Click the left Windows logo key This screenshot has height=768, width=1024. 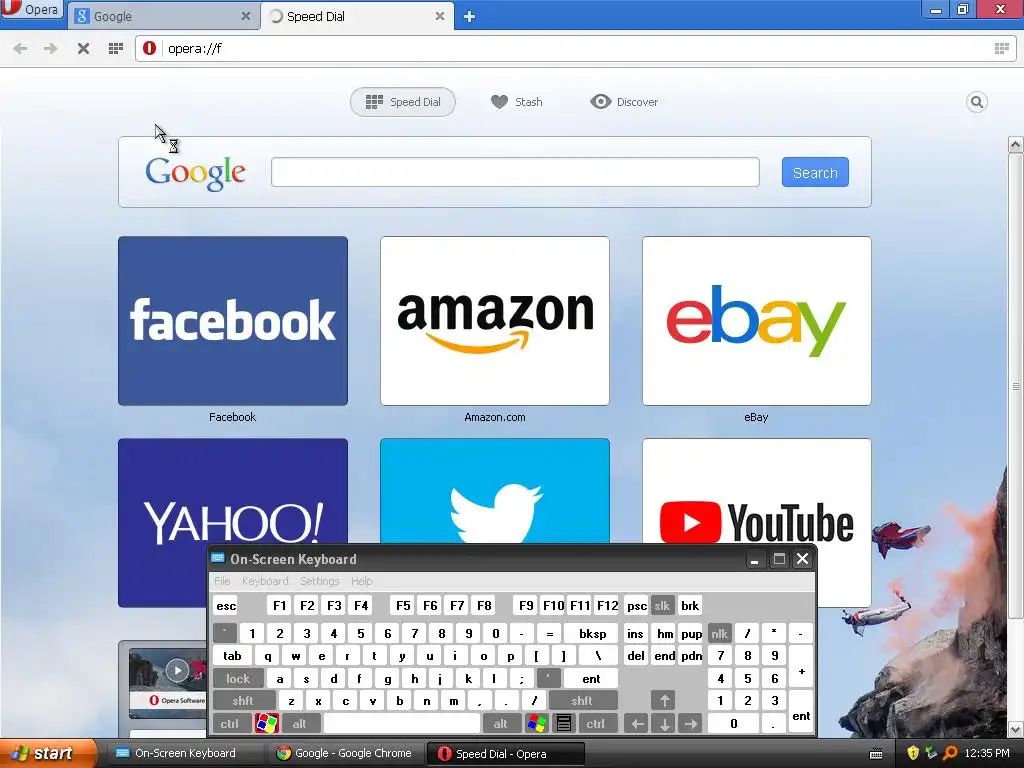click(266, 724)
